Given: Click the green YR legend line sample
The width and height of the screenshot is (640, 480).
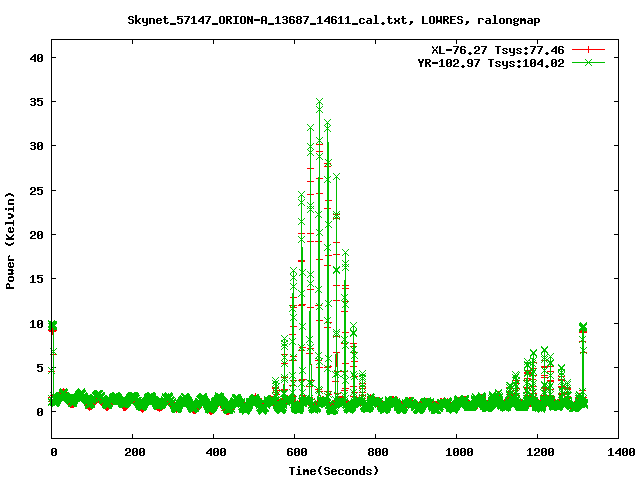Looking at the screenshot, I should [x=588, y=62].
